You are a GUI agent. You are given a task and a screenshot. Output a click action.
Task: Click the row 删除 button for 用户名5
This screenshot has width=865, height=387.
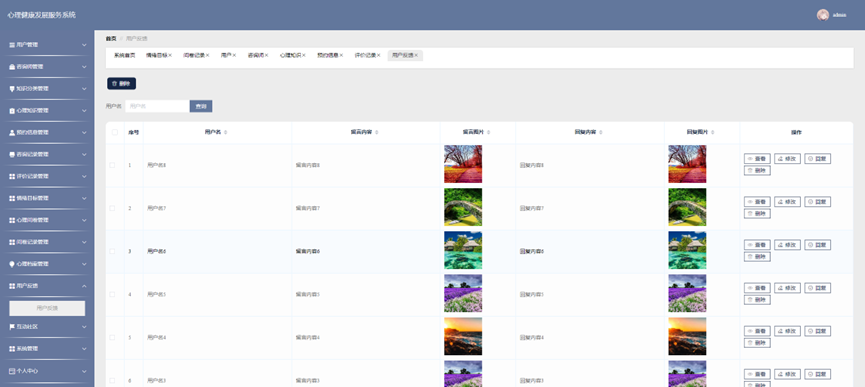click(x=757, y=300)
